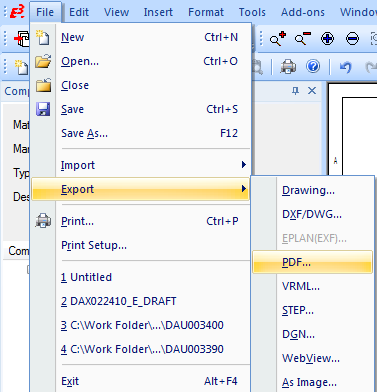Click the toolbar printer icon
377x392 pixels.
pyautogui.click(x=288, y=66)
